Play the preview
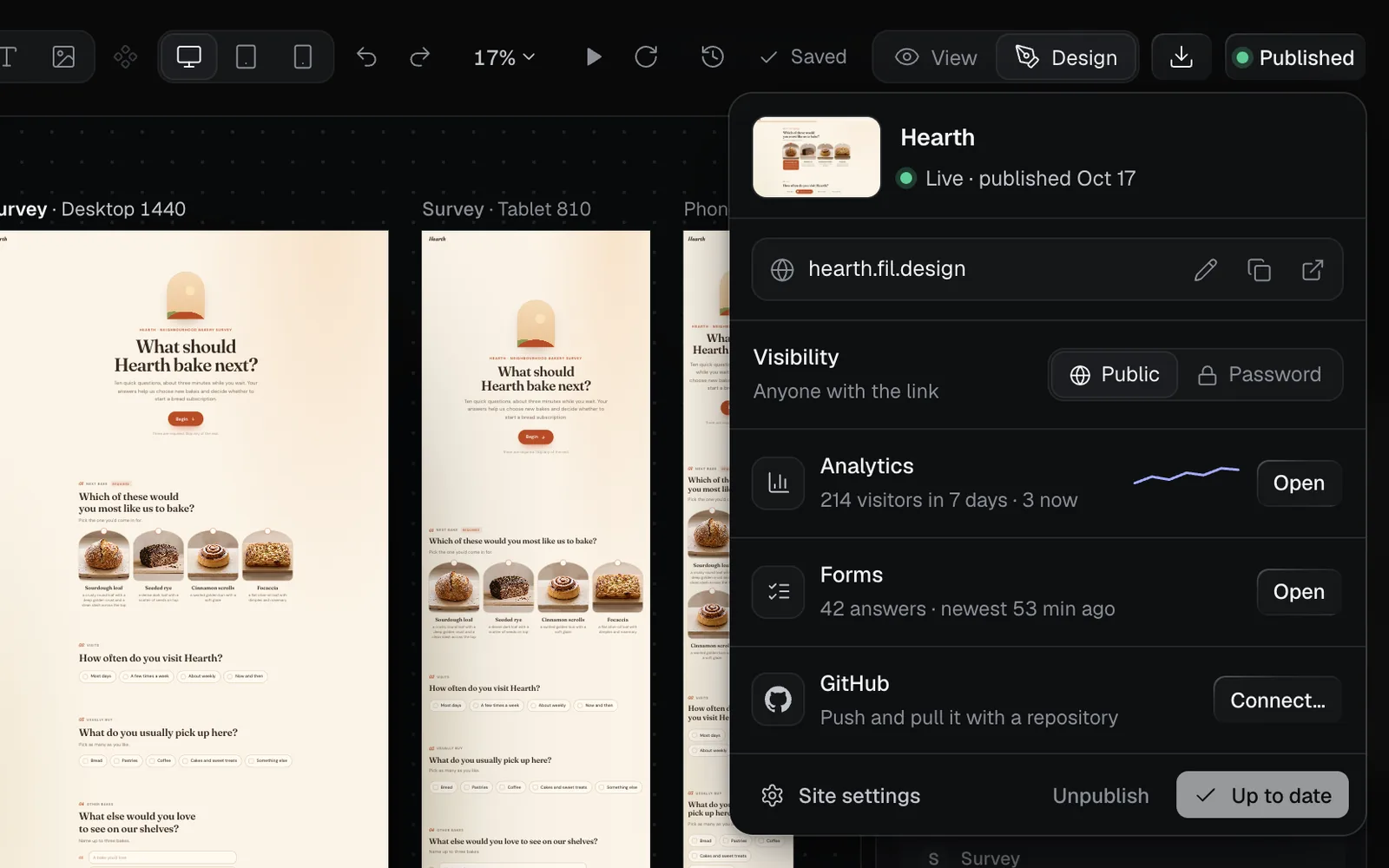This screenshot has height=868, width=1389. [594, 57]
